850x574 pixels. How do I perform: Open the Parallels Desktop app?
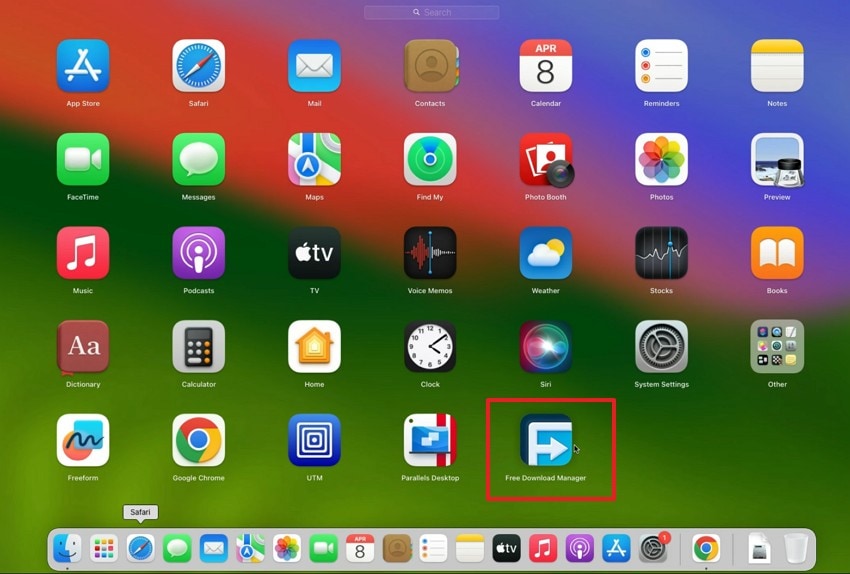430,440
